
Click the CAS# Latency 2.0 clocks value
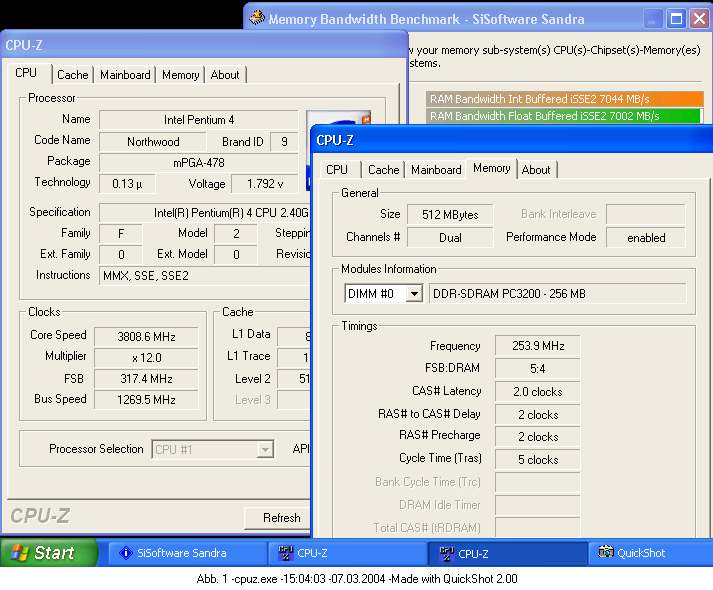[537, 392]
